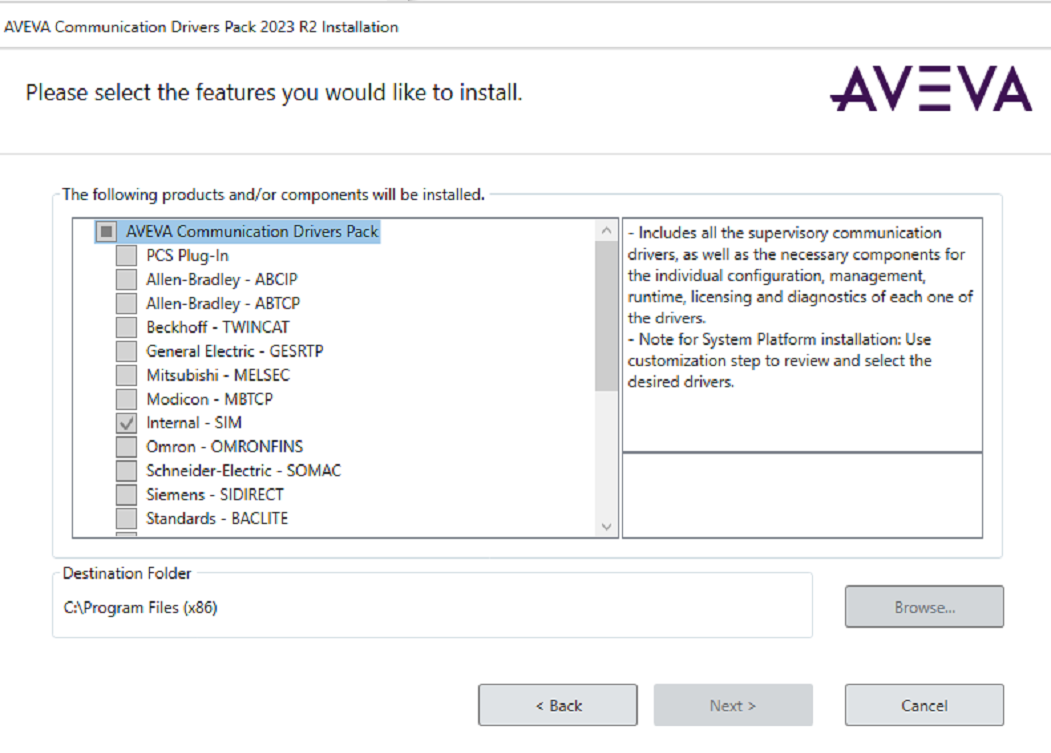Click the C:\Program Files (x86) destination path
1051x753 pixels.
(140, 607)
